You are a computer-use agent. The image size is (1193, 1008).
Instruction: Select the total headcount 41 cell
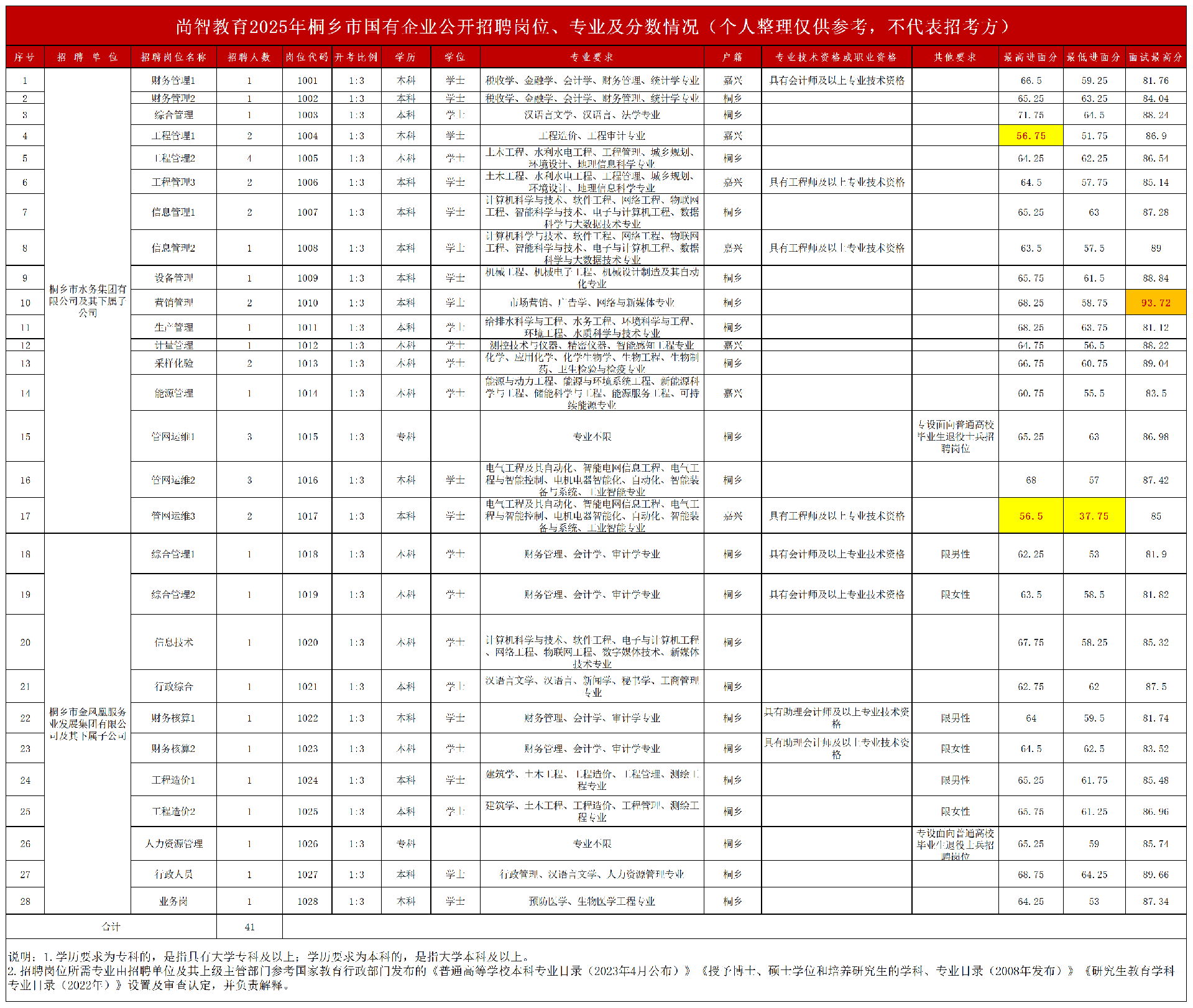coord(249,927)
